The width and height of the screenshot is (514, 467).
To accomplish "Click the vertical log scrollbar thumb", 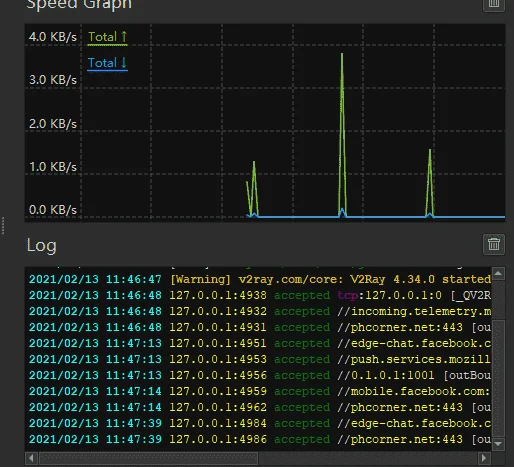I will tap(498, 378).
